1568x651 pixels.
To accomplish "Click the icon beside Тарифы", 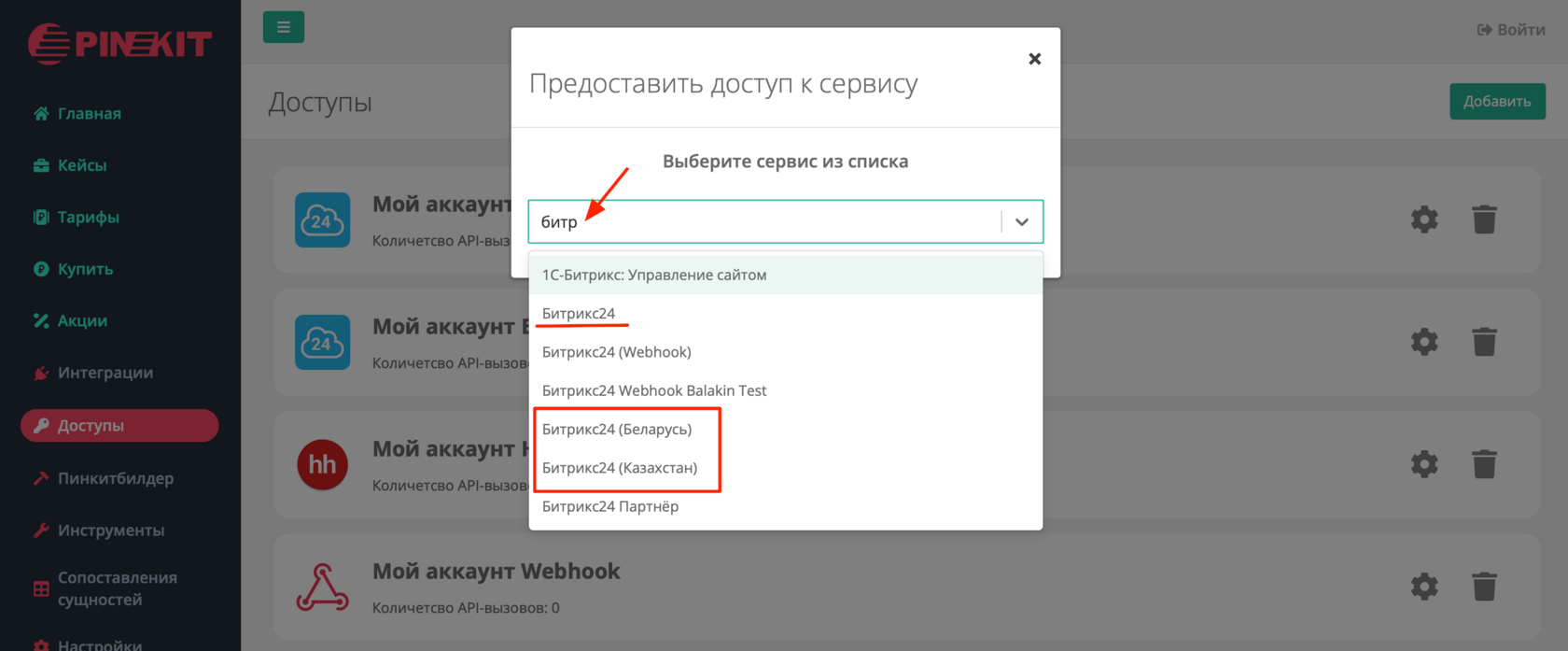I will point(41,218).
